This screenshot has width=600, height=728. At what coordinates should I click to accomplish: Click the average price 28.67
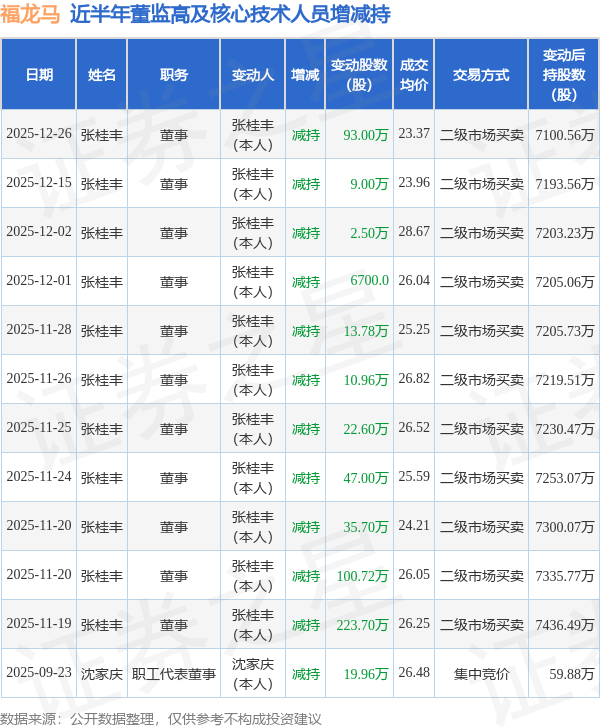coord(414,232)
